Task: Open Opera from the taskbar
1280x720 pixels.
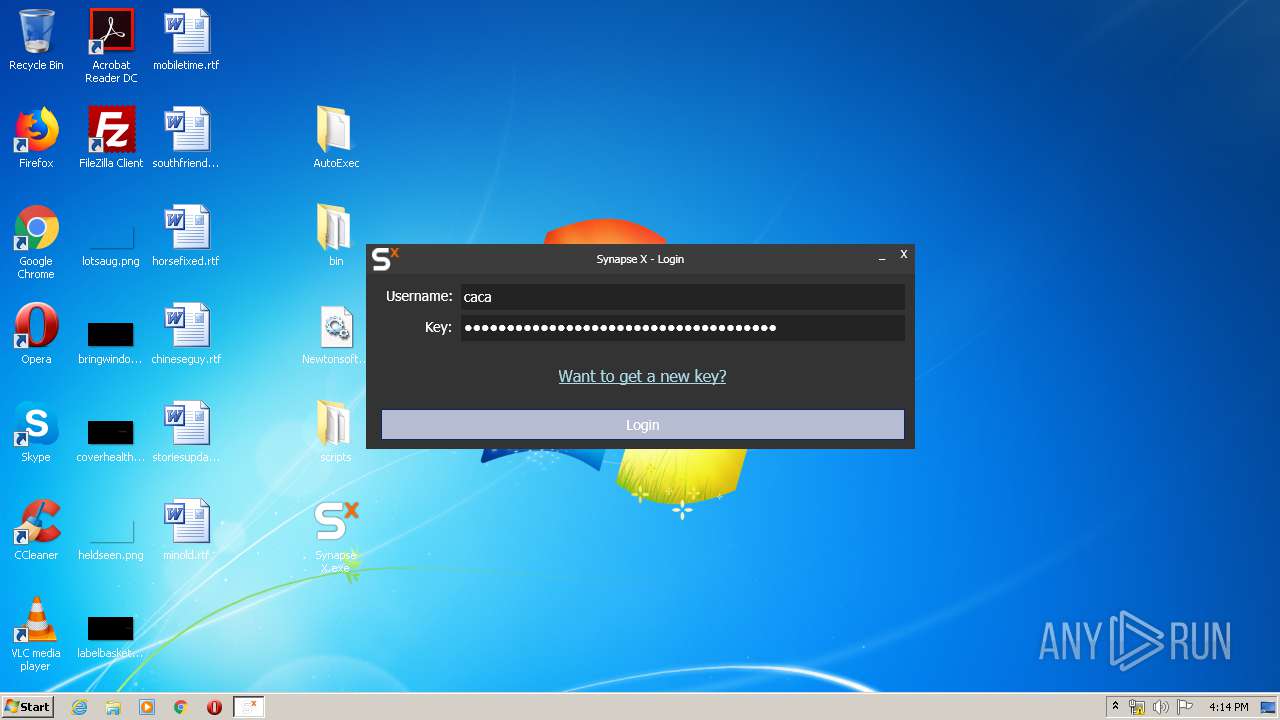Action: pyautogui.click(x=214, y=707)
